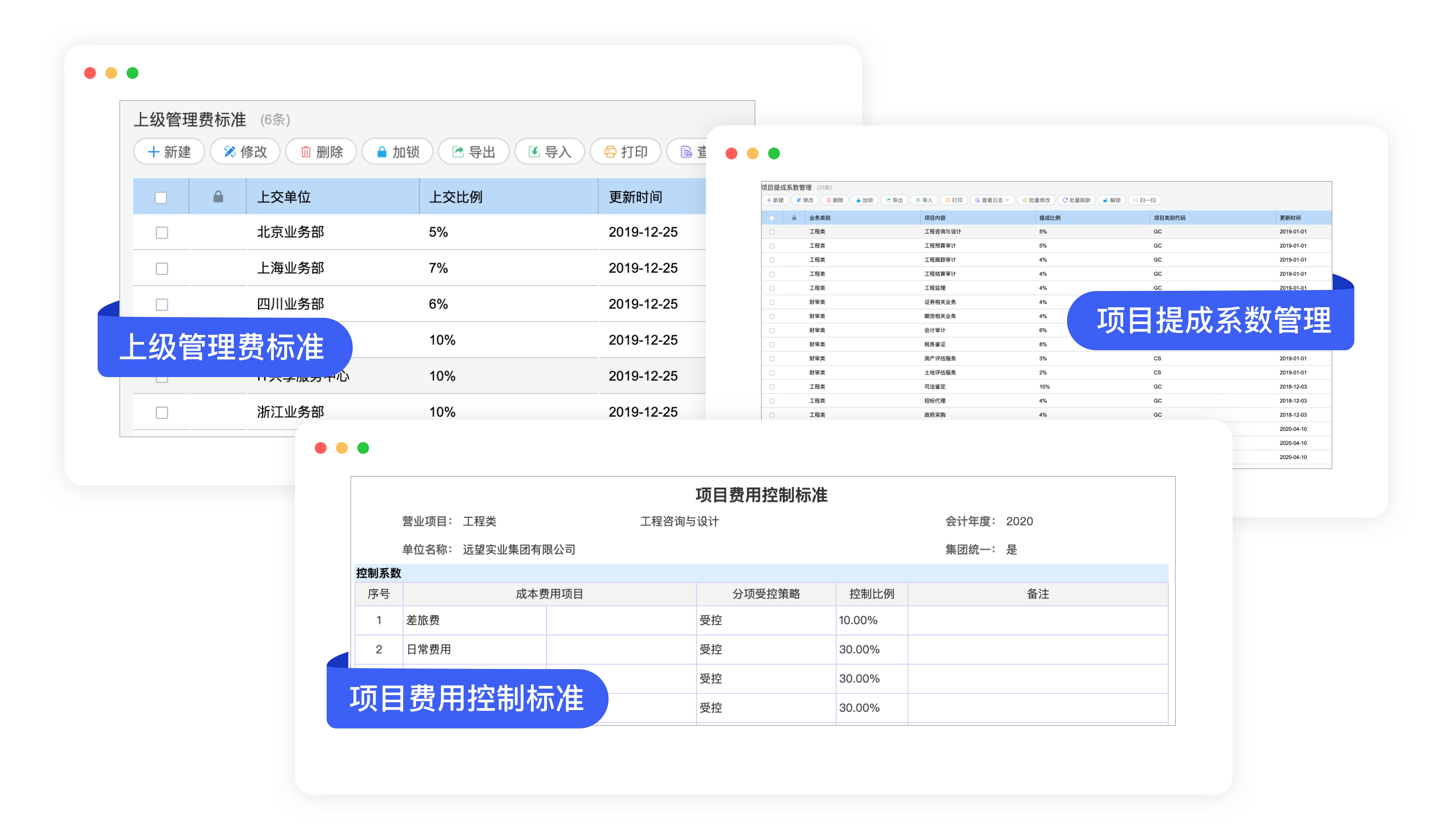Click 更新时间 header in 上级管理费标准 table
The height and width of the screenshot is (840, 1453).
tap(652, 197)
